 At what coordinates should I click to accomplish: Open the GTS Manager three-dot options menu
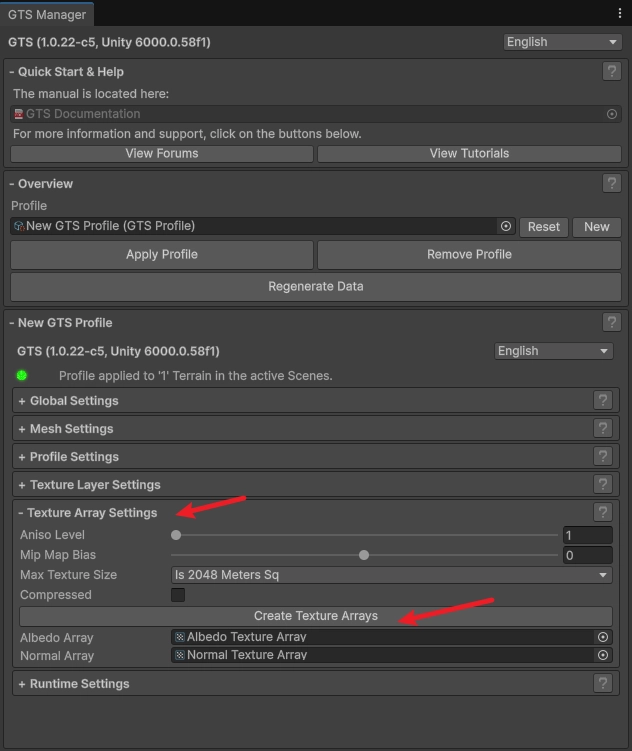tap(620, 13)
